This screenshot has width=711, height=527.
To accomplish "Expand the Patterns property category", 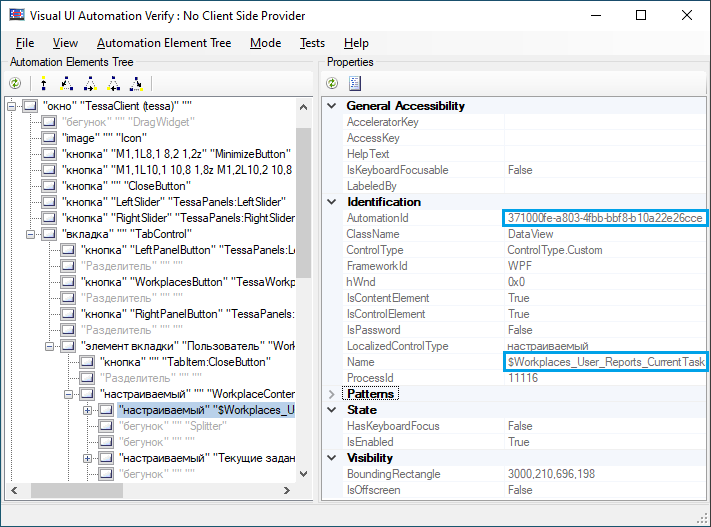I will [x=332, y=394].
